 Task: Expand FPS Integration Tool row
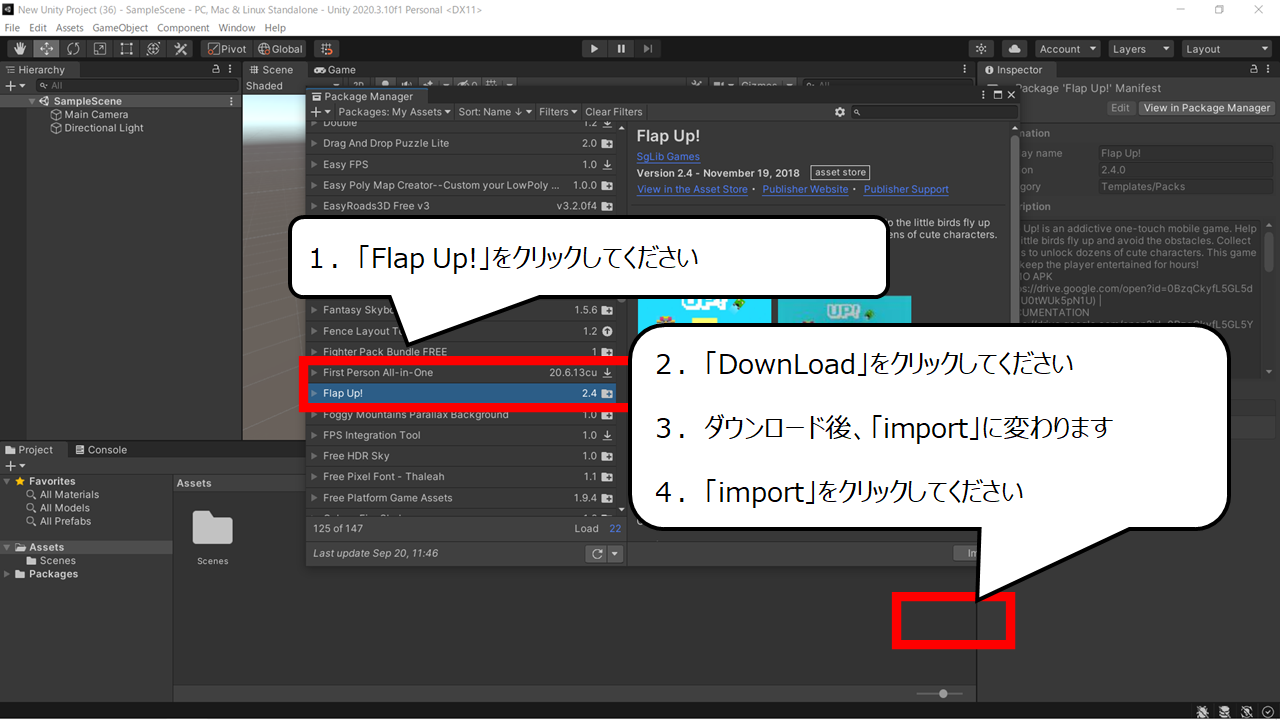coord(314,435)
